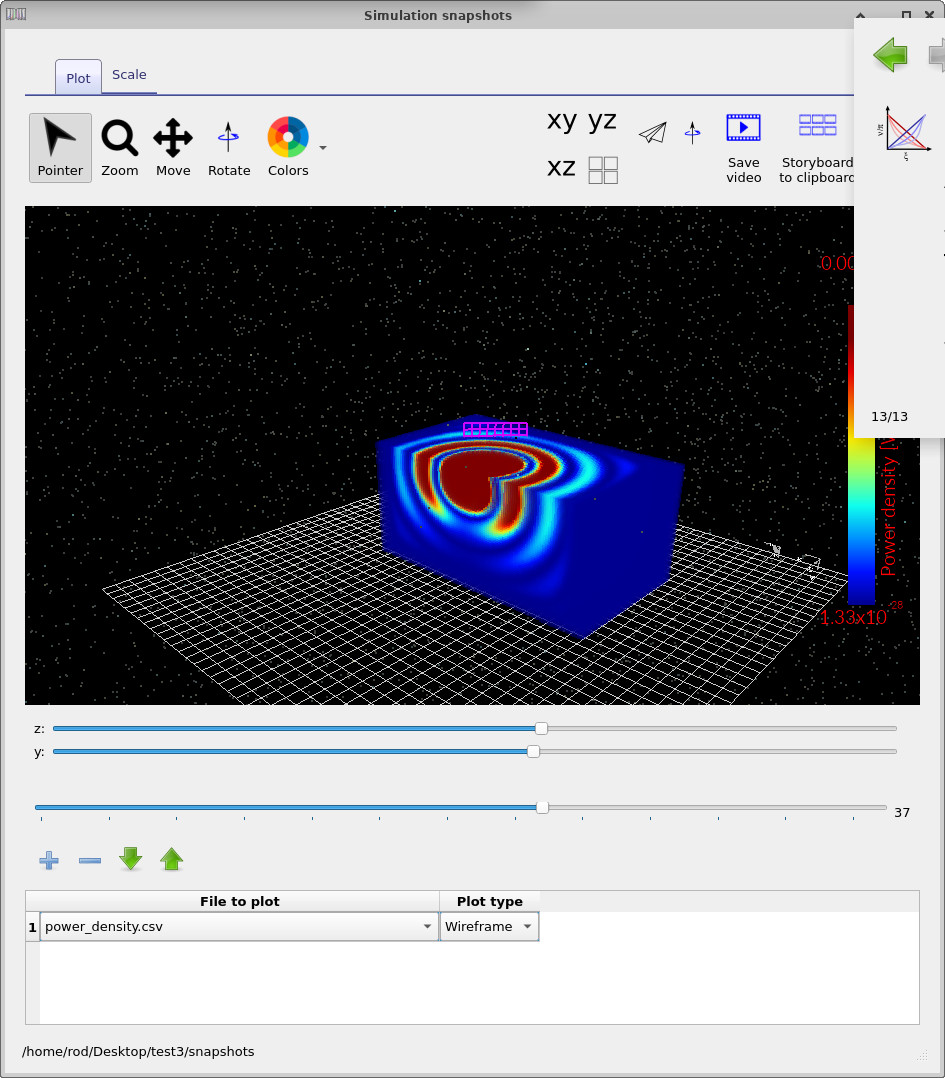Switch view to the xz plane

pos(560,168)
